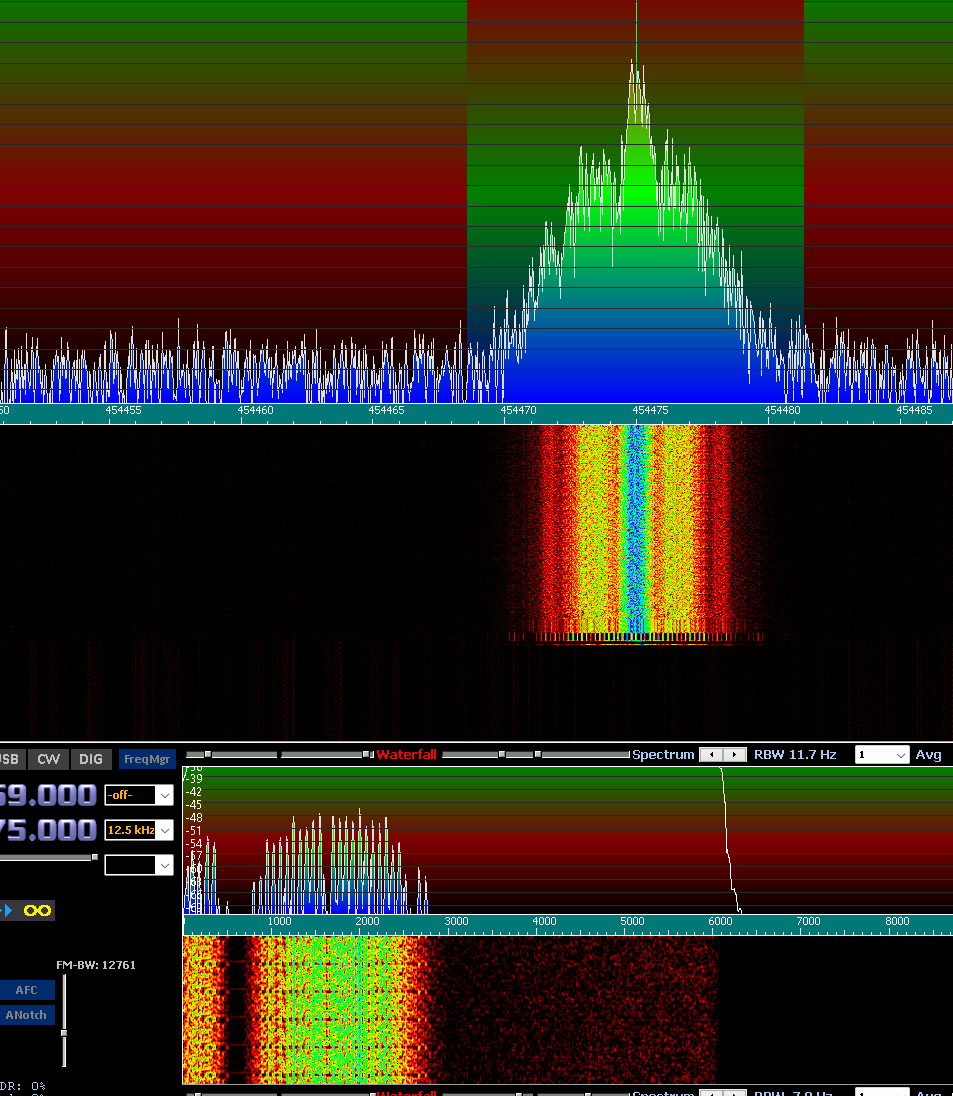Click 1000 on the audio frequency scale
This screenshot has height=1096, width=953.
click(x=280, y=921)
